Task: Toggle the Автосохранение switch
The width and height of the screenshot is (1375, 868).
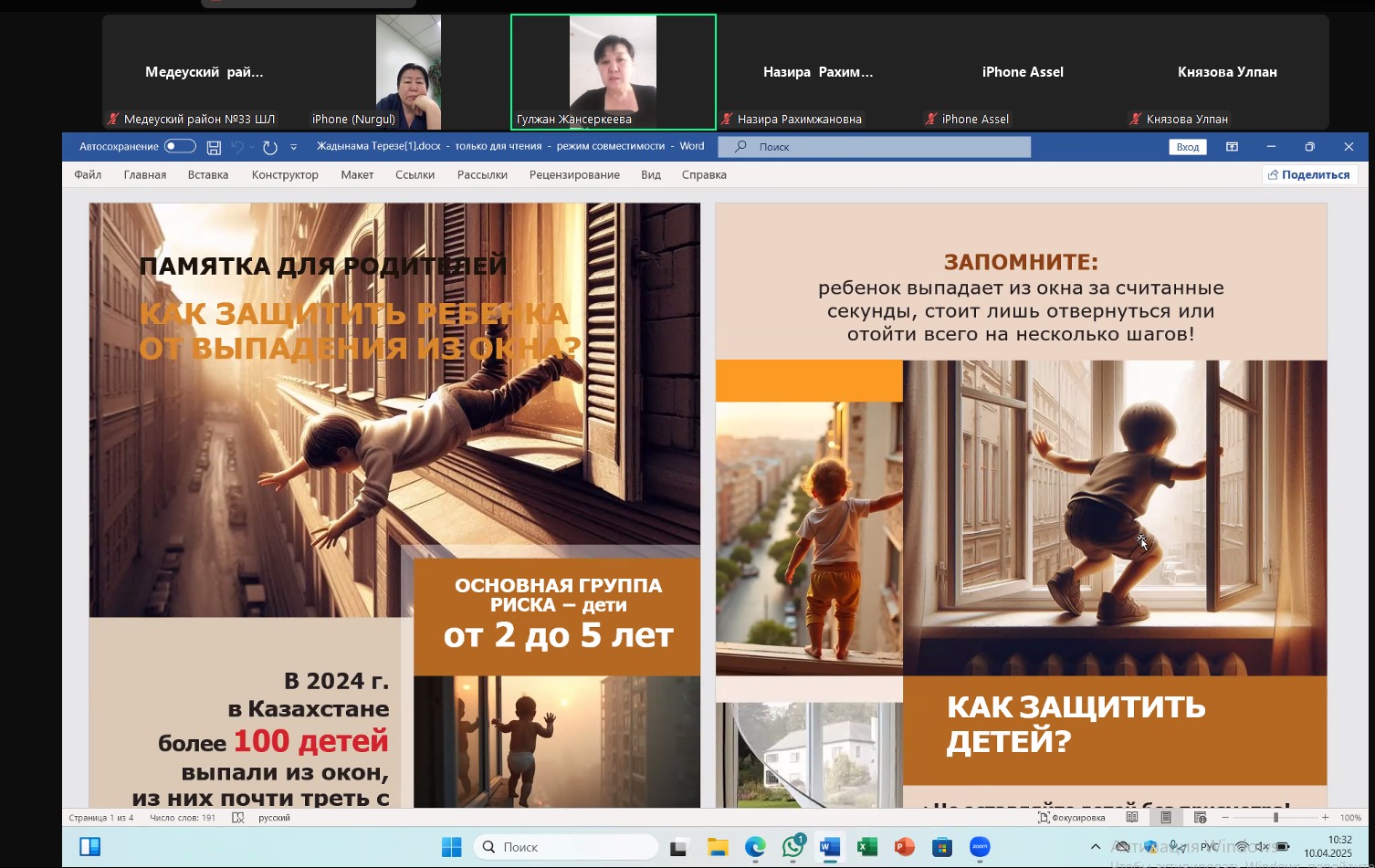Action: [180, 146]
